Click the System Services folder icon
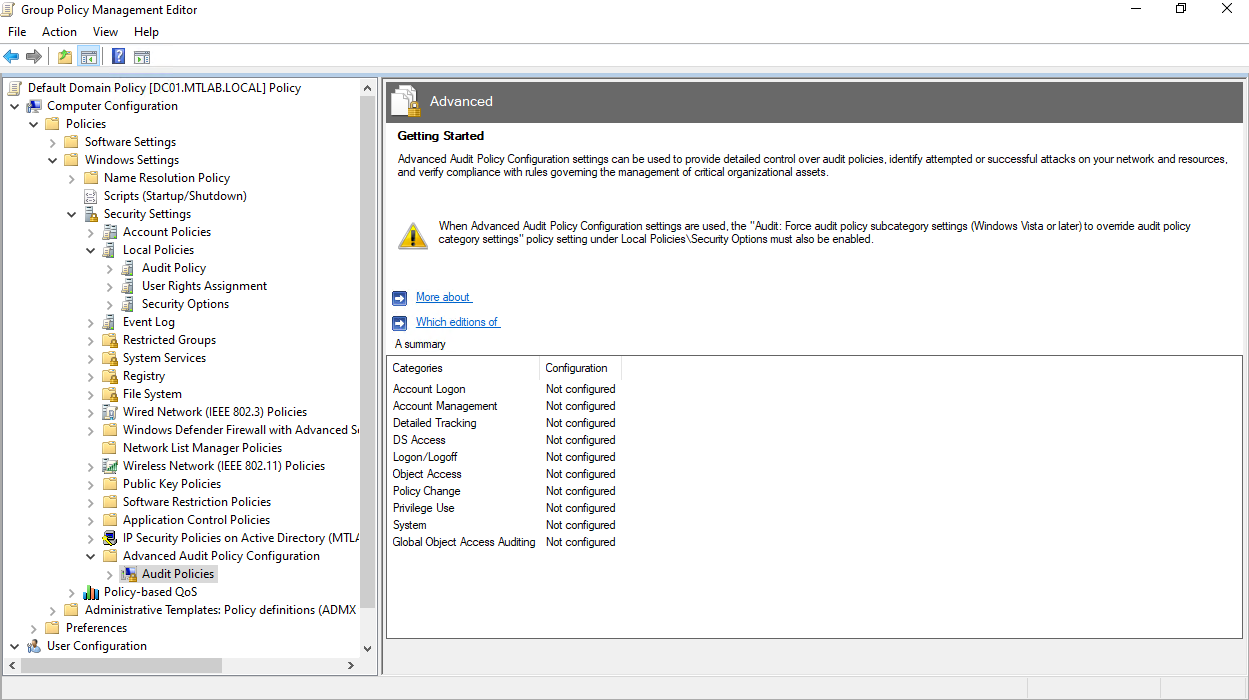 (x=110, y=358)
